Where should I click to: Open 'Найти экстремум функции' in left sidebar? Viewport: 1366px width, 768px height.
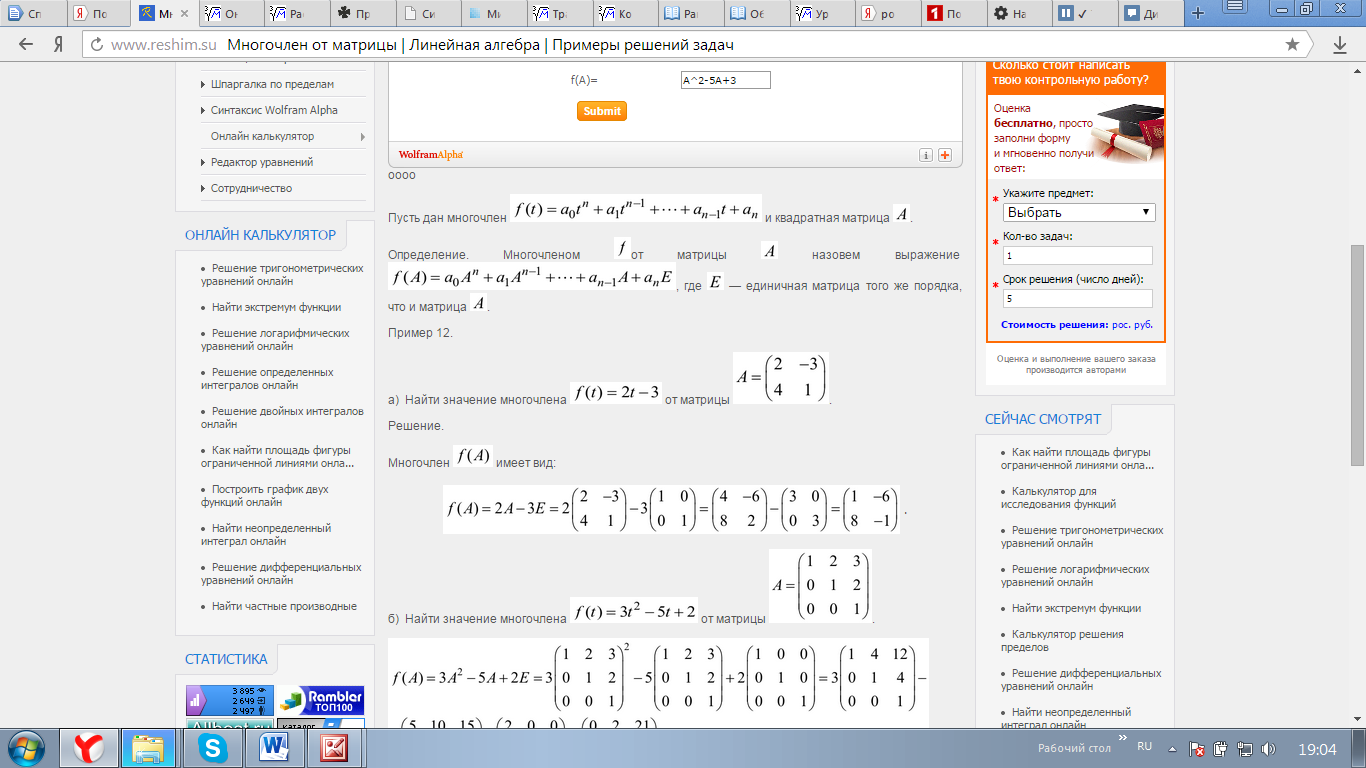[276, 307]
